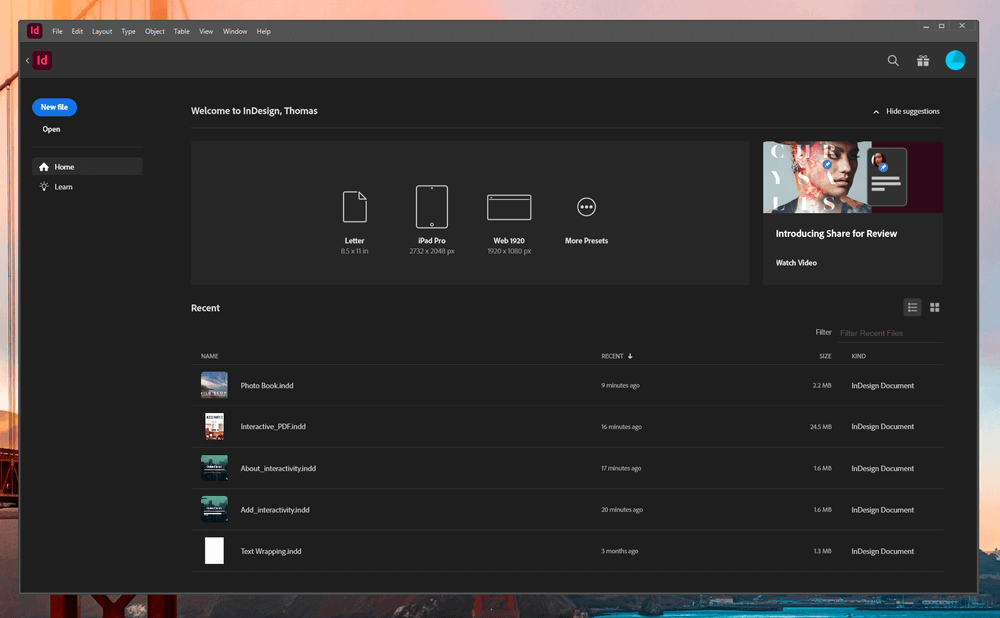Switch recent files to grid view
The width and height of the screenshot is (1000, 618).
click(x=934, y=307)
